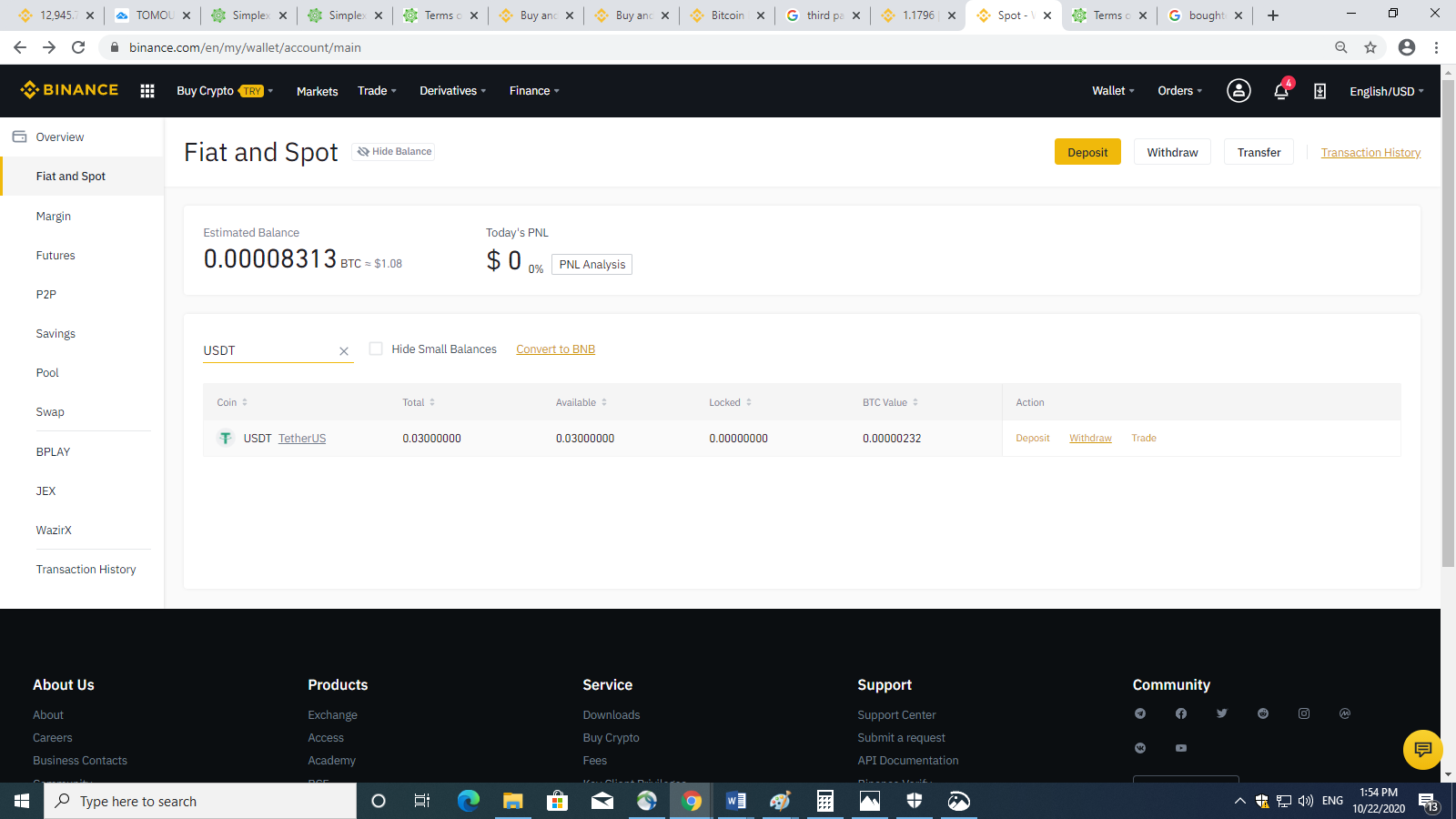Clear the USDT search with X icon

tap(344, 351)
